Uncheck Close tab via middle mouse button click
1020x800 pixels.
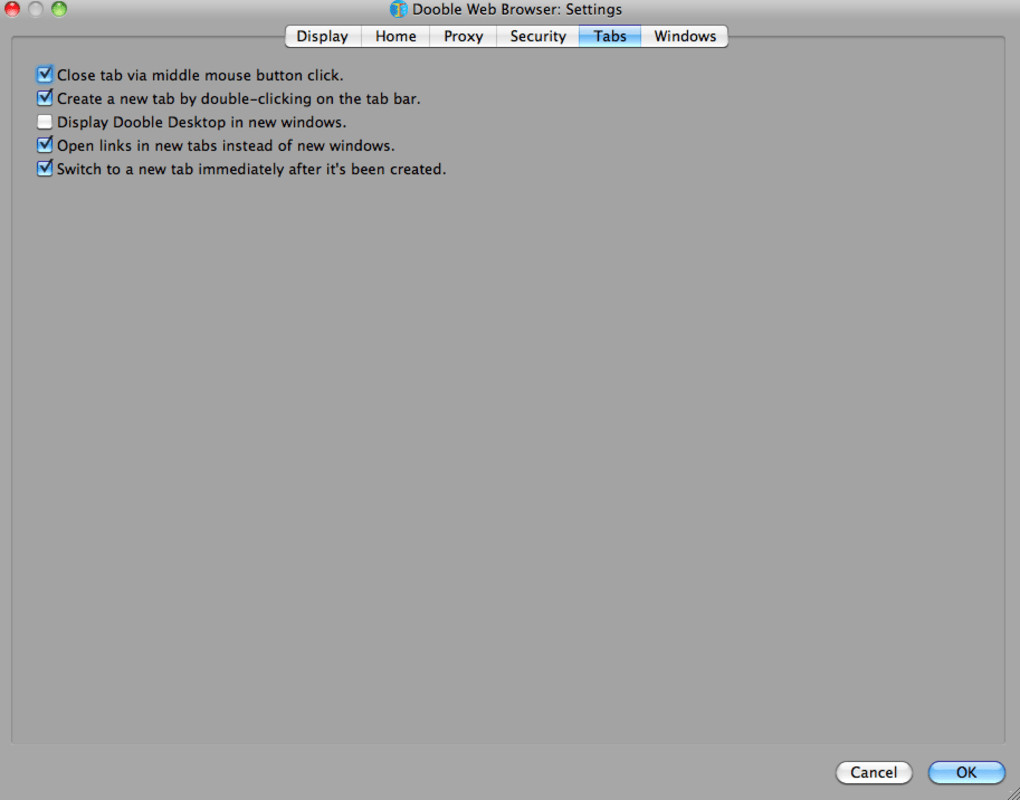click(x=44, y=75)
